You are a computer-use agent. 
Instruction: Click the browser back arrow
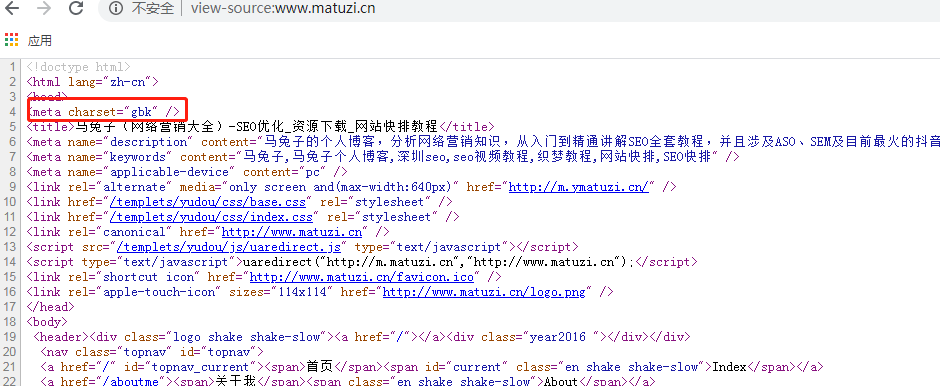[x=11, y=8]
